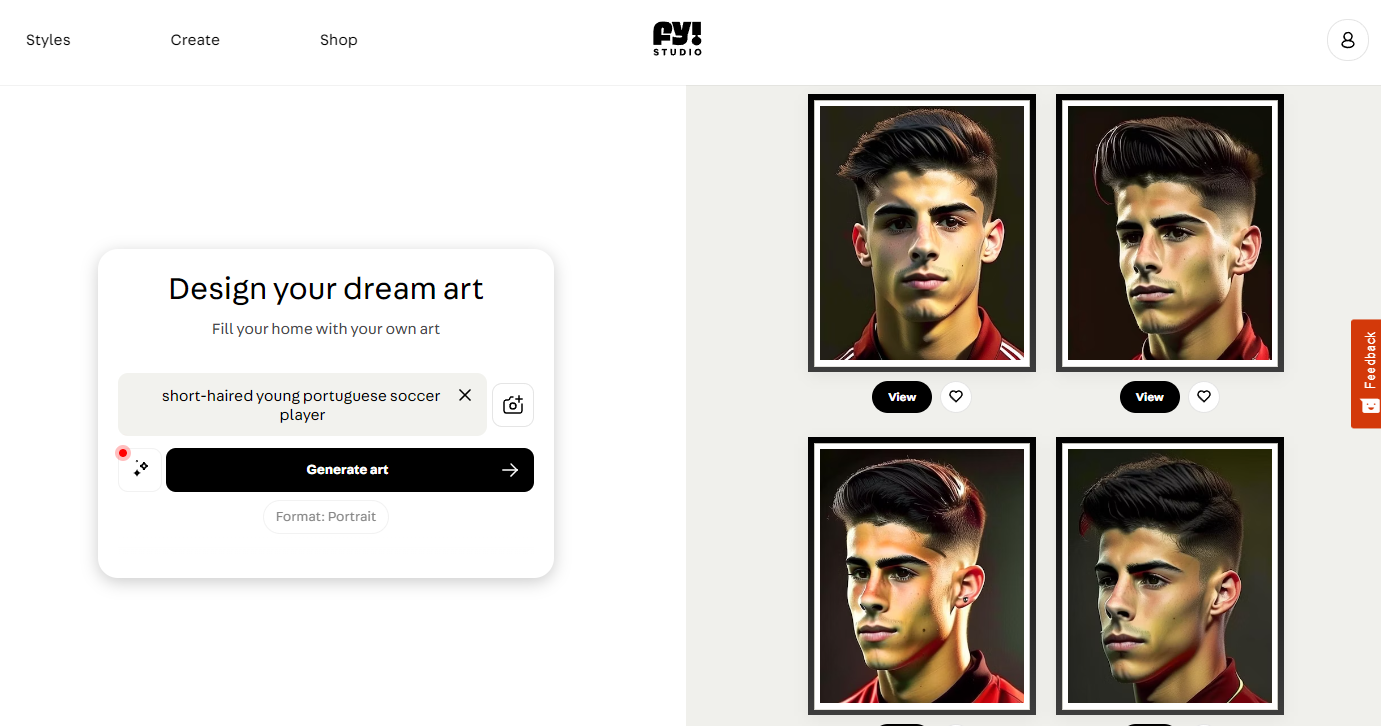Select the bottom-left framed portrait with earring
Screen dimensions: 1381x726
922,576
